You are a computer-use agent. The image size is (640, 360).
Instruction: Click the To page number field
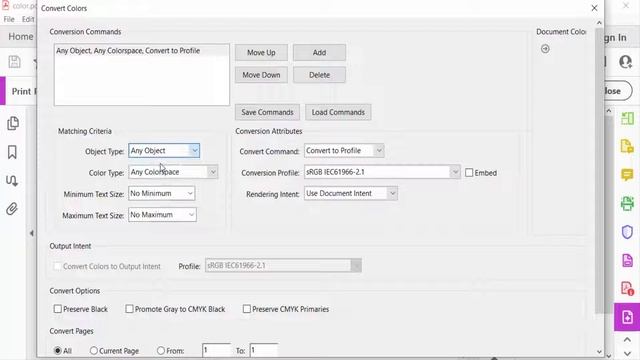(x=264, y=350)
